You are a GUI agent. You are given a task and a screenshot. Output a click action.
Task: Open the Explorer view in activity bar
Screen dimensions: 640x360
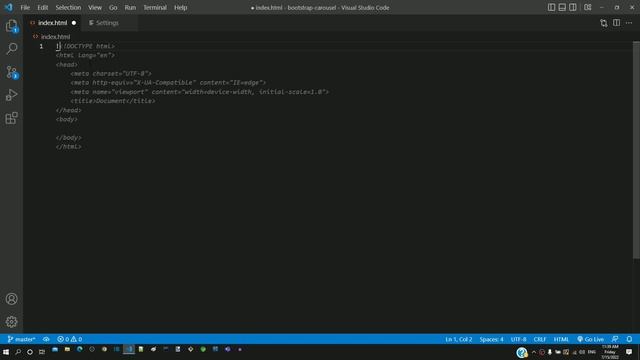[x=11, y=26]
